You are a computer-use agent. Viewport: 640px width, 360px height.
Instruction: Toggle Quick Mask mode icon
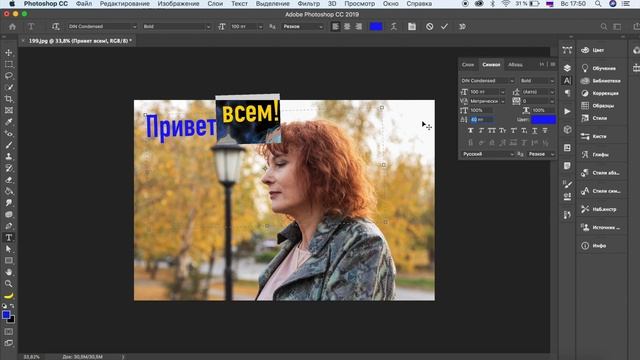9,332
